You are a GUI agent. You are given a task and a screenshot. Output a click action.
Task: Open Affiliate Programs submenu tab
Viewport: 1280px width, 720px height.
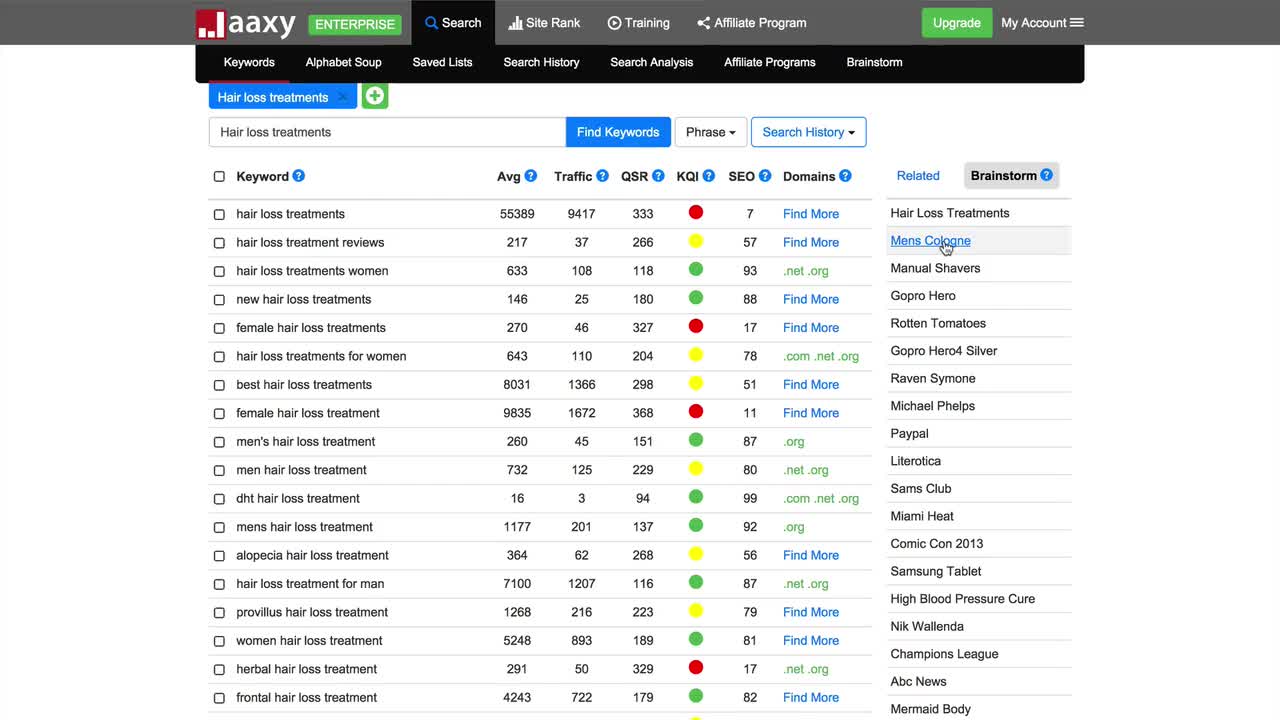pyautogui.click(x=769, y=62)
